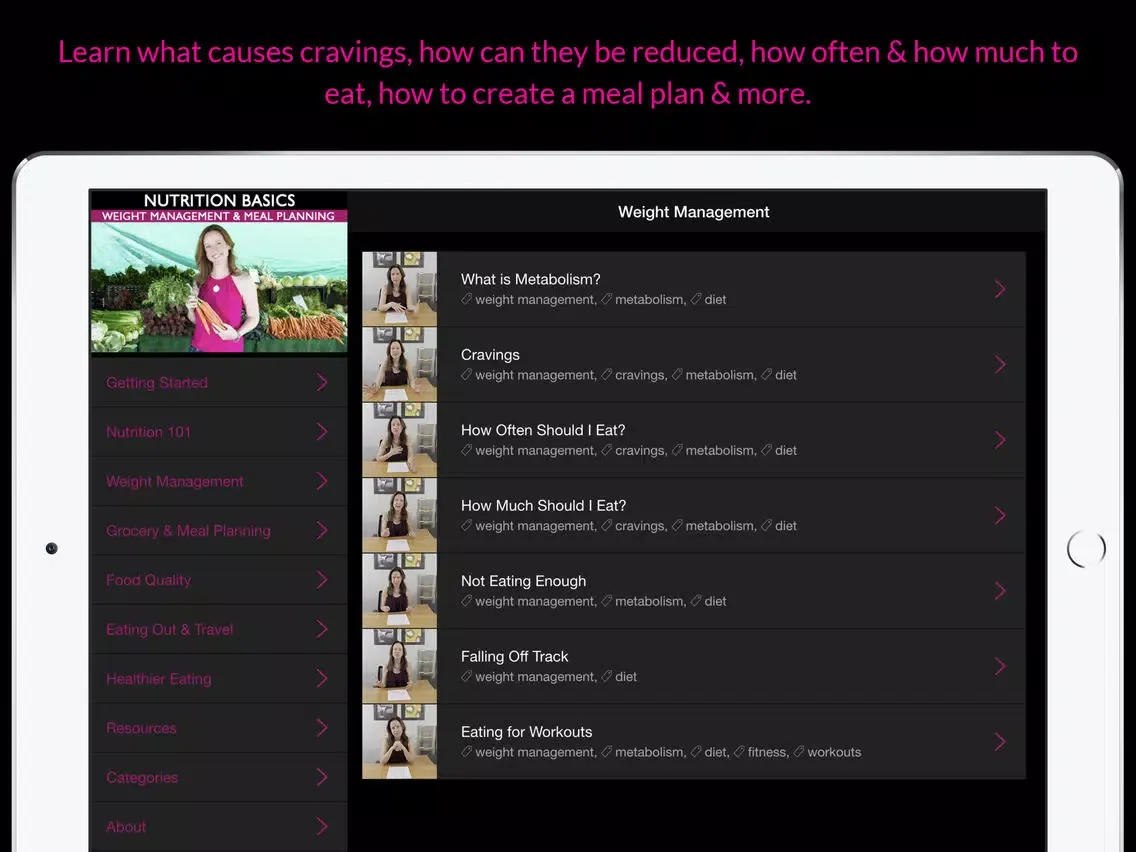The width and height of the screenshot is (1136, 852).
Task: Open the Cravings video thumbnail
Action: coord(399,364)
